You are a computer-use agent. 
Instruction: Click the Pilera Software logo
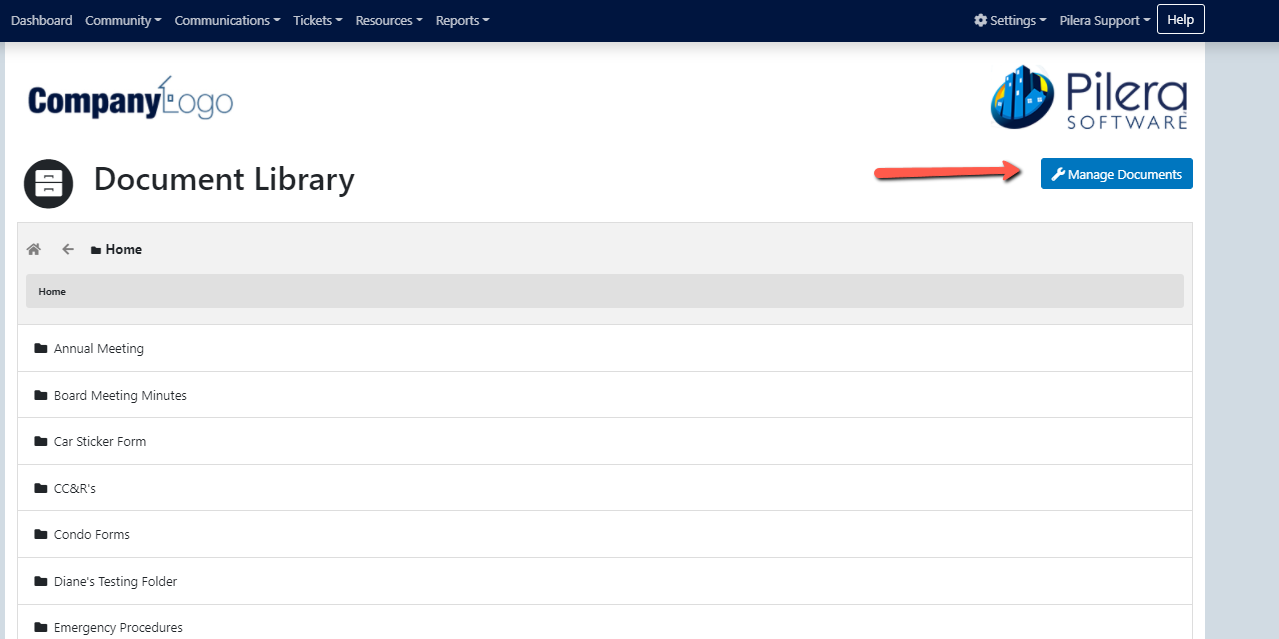pyautogui.click(x=1089, y=97)
